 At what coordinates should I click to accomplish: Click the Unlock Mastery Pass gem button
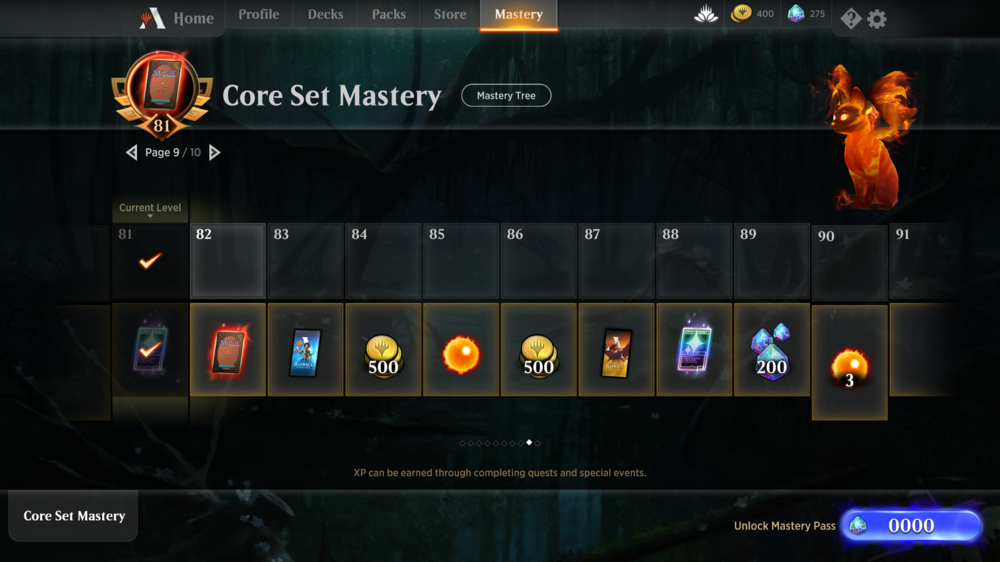pos(911,526)
